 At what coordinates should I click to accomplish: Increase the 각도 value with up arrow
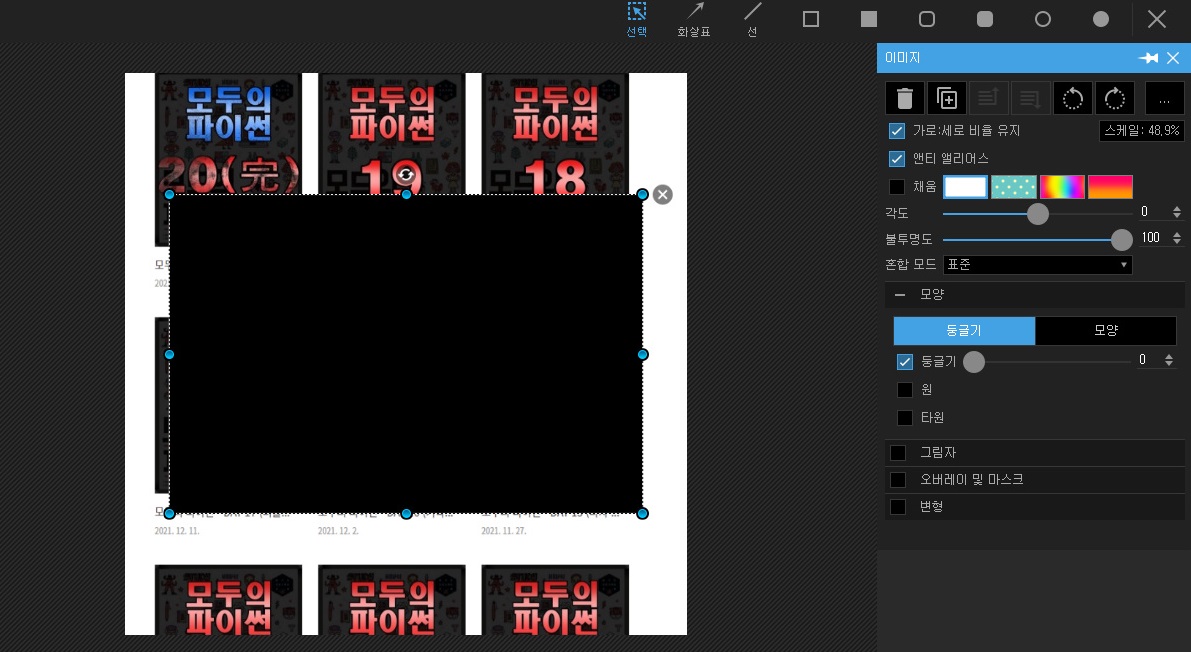point(1177,209)
